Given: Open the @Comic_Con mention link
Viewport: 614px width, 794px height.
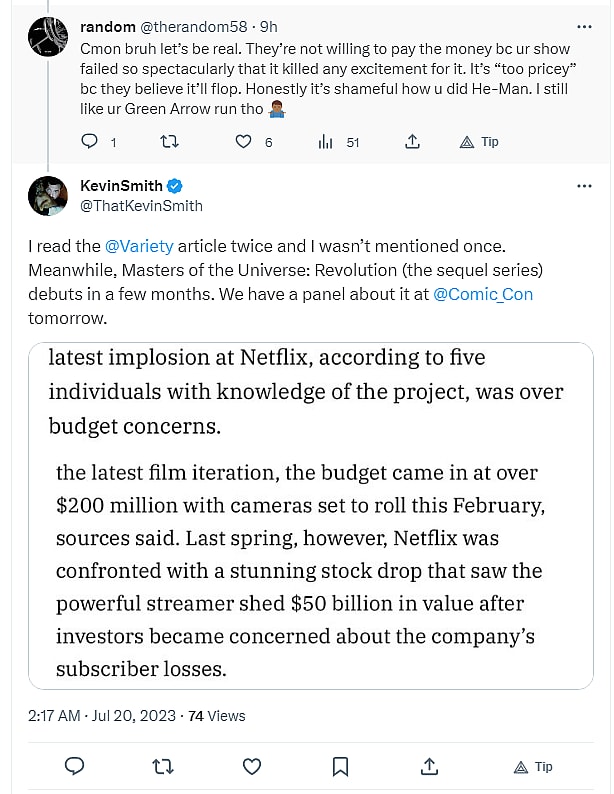Looking at the screenshot, I should [483, 294].
